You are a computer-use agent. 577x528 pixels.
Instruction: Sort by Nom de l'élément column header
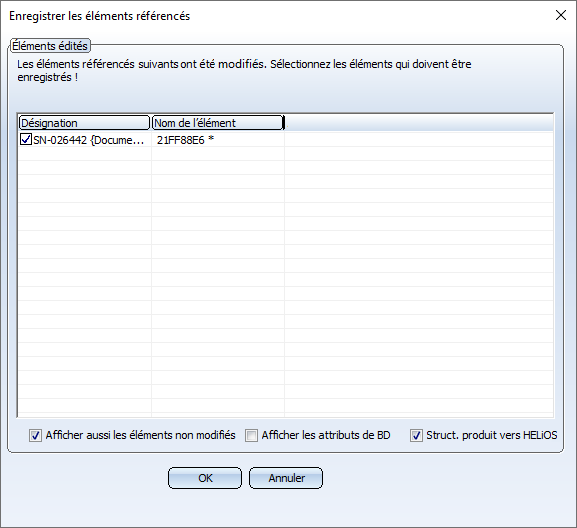pyautogui.click(x=218, y=123)
